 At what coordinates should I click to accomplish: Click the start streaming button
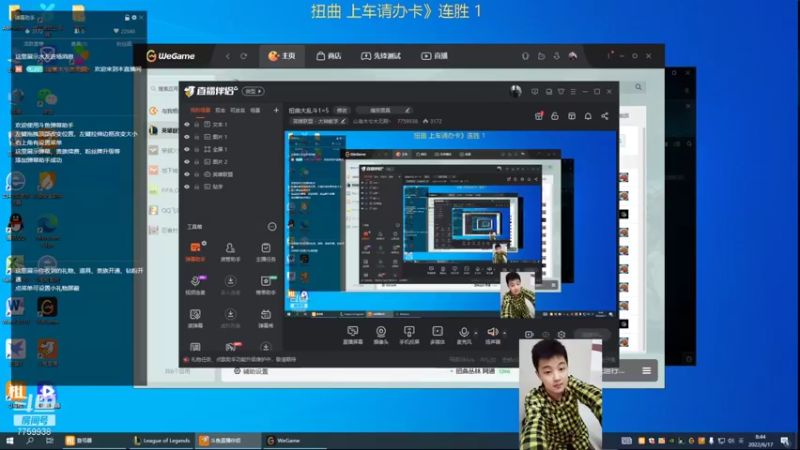tap(591, 335)
